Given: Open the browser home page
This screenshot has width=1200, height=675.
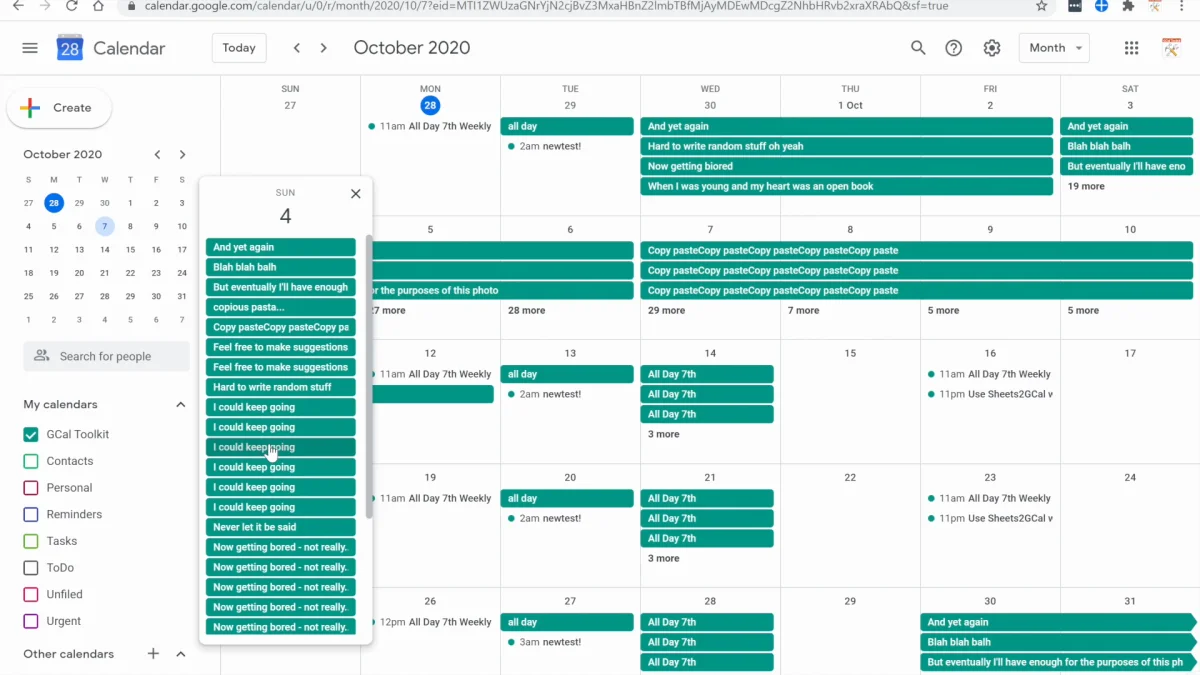Looking at the screenshot, I should click(x=98, y=6).
